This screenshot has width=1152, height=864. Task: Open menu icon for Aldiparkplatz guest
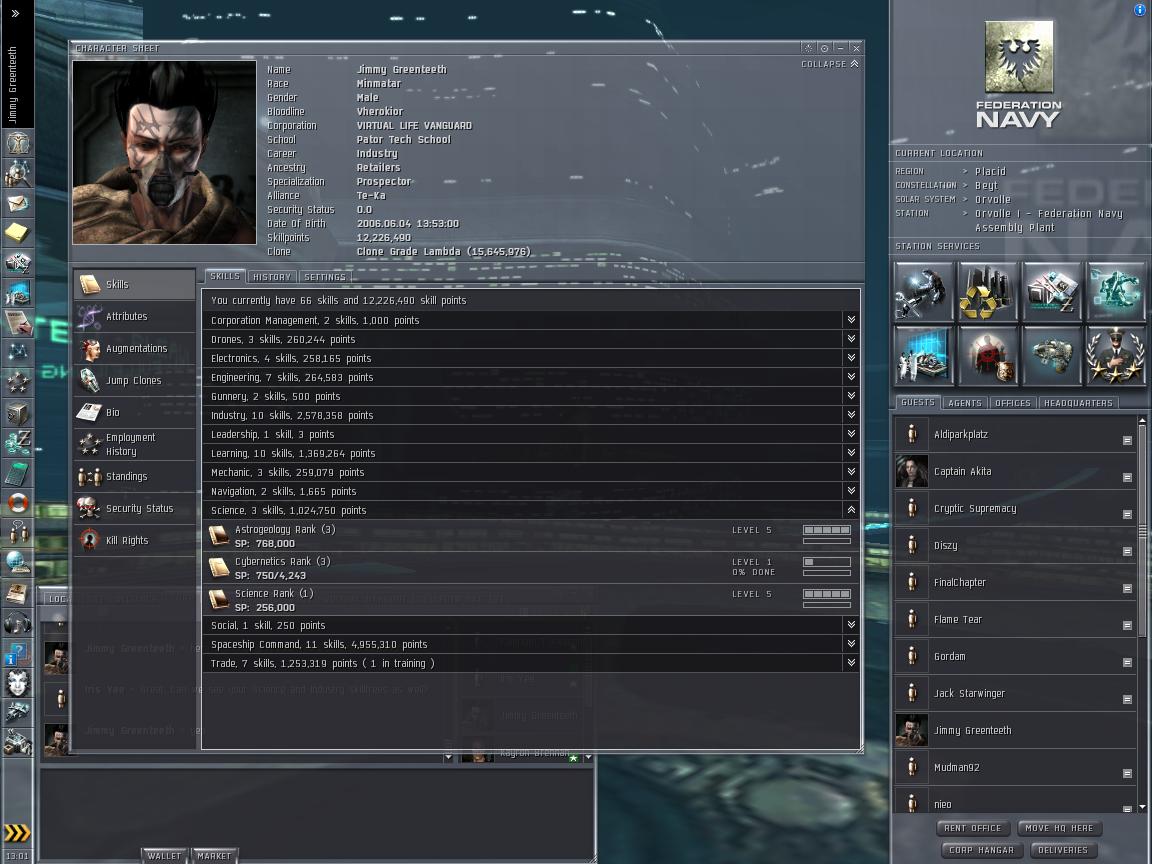tap(1126, 440)
